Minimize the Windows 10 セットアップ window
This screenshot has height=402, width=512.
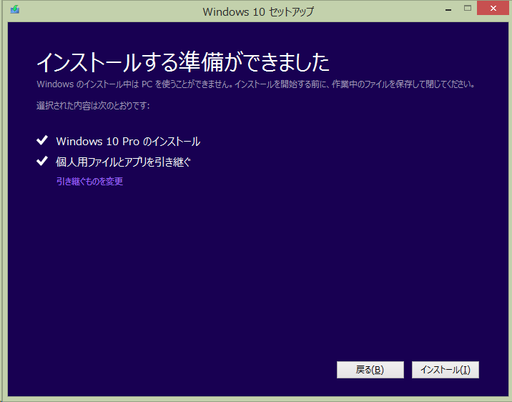click(448, 10)
